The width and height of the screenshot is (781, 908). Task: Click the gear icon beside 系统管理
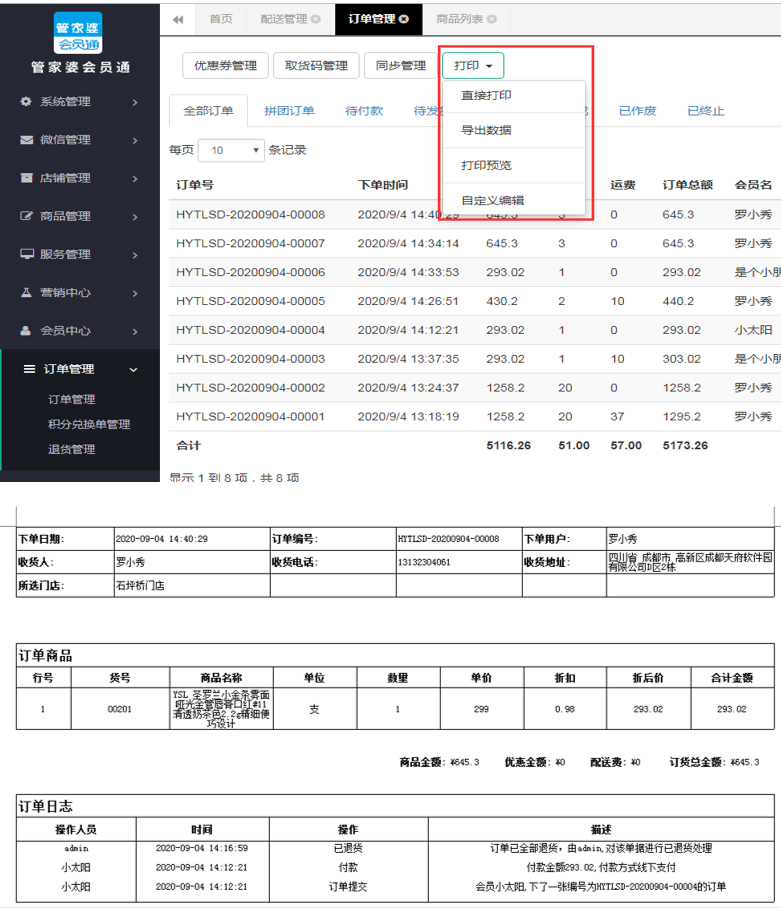(26, 101)
